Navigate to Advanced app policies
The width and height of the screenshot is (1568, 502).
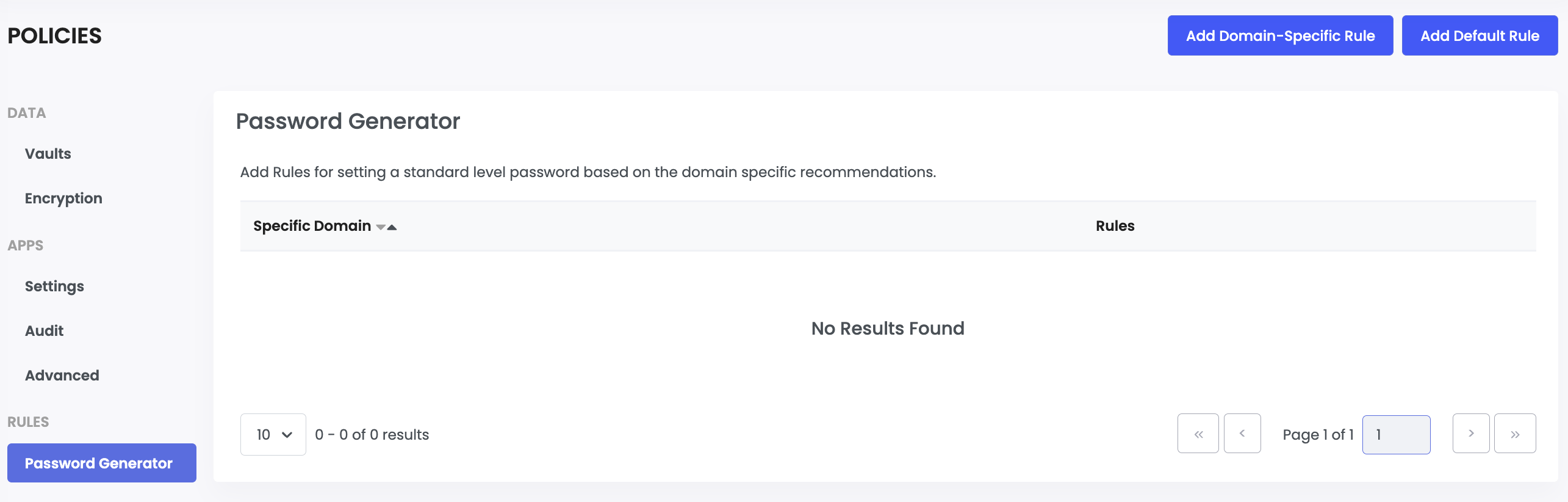coord(61,375)
